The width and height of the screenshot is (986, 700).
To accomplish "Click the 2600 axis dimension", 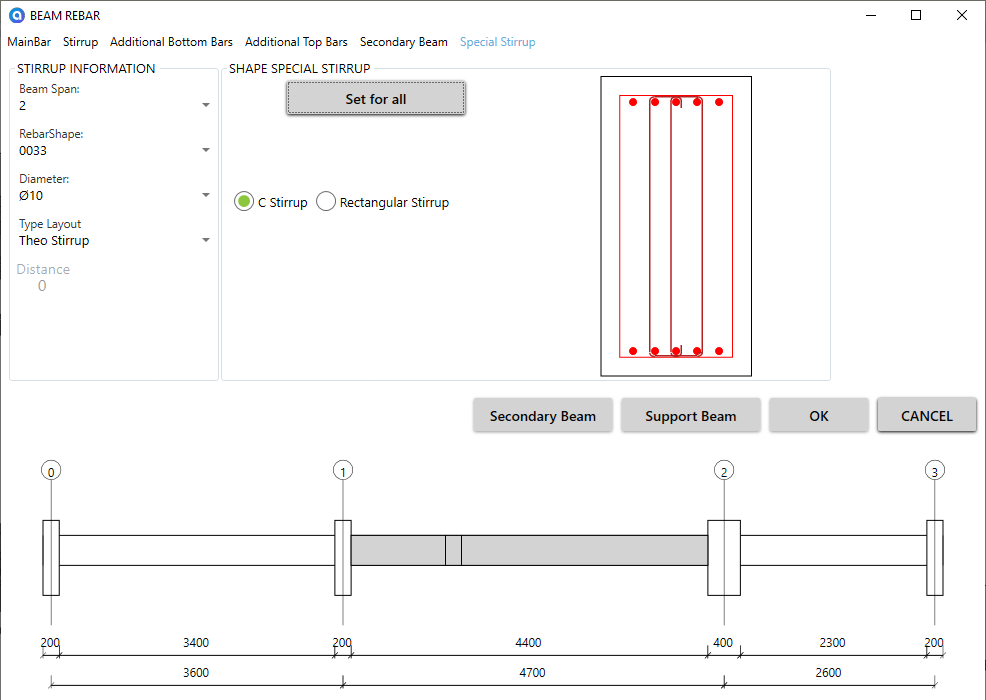I will coord(828,673).
